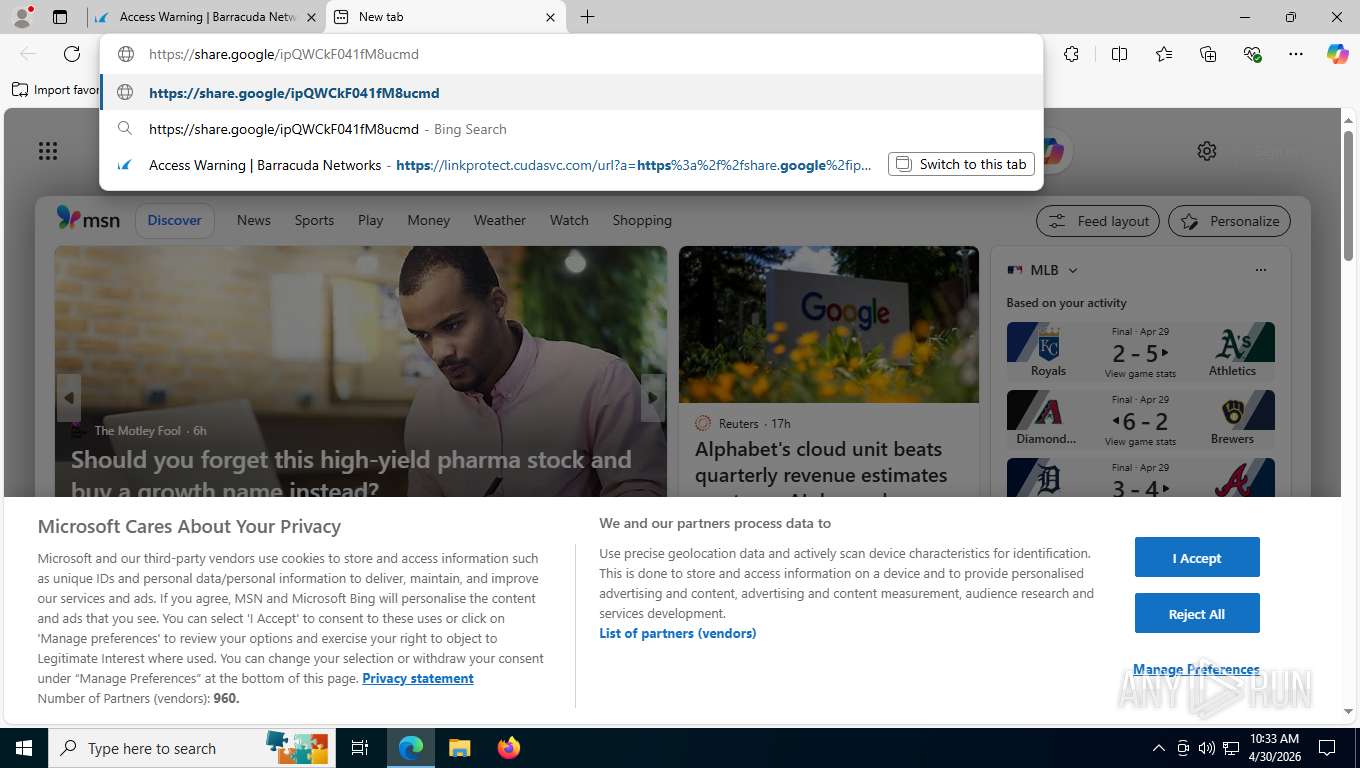The height and width of the screenshot is (768, 1360).
Task: Open the Collections icon
Action: coord(1208,54)
